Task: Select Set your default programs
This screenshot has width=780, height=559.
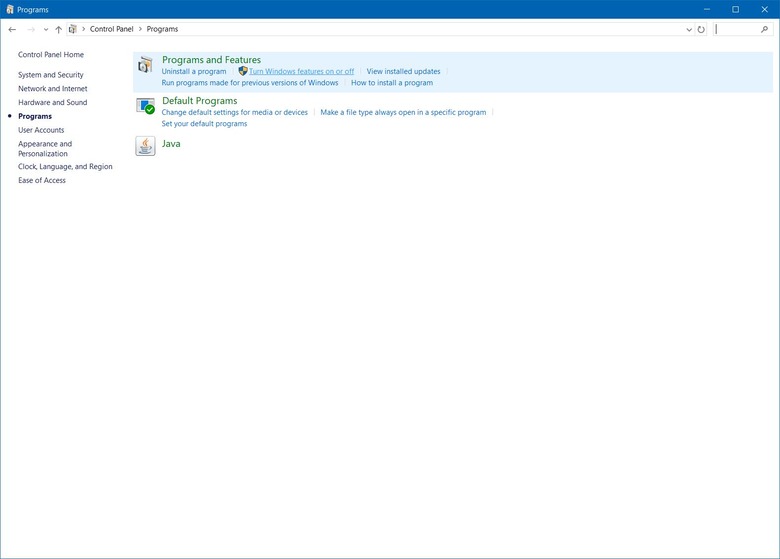Action: [204, 124]
